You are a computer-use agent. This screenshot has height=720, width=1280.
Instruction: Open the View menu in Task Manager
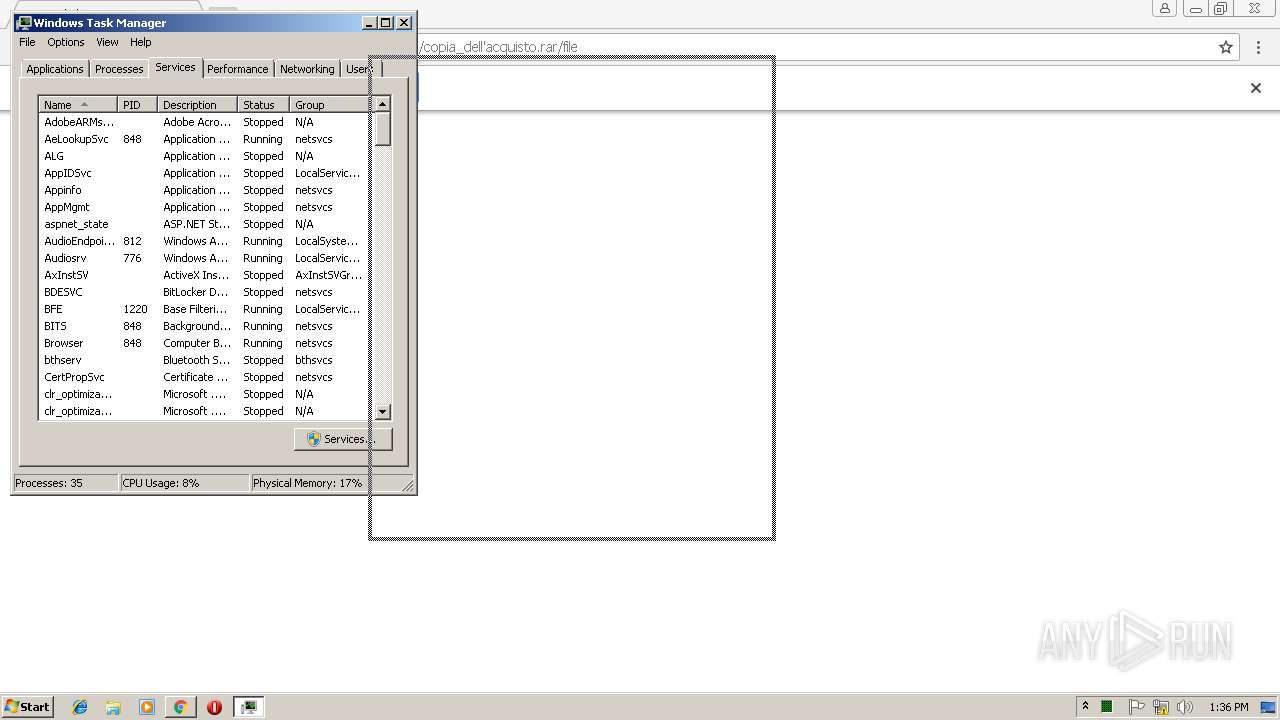pos(107,42)
